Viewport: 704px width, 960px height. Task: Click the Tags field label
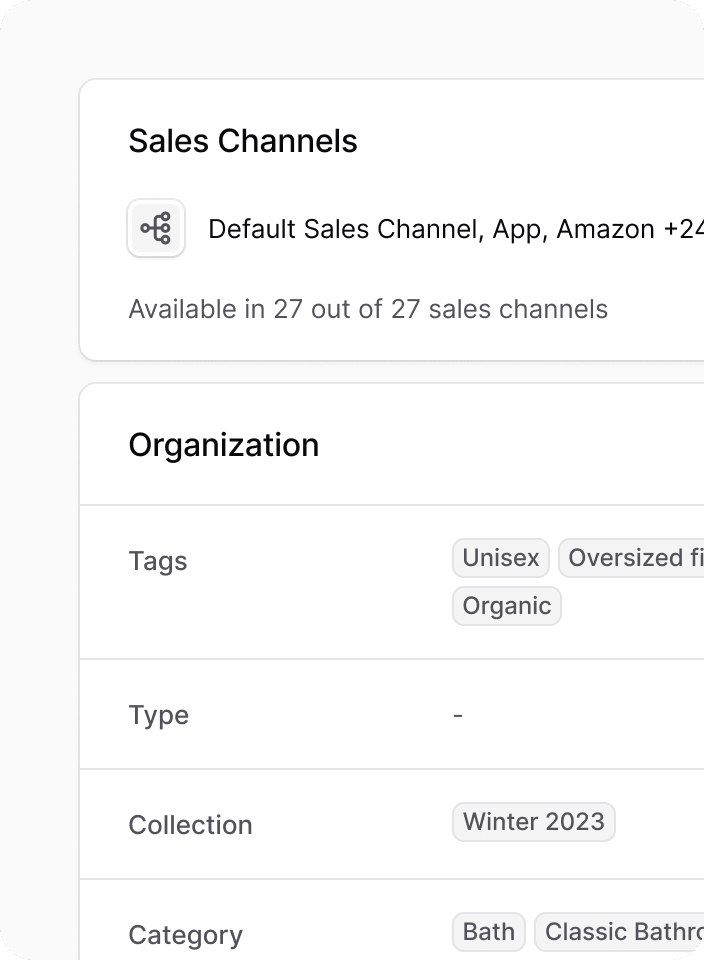[x=158, y=561]
